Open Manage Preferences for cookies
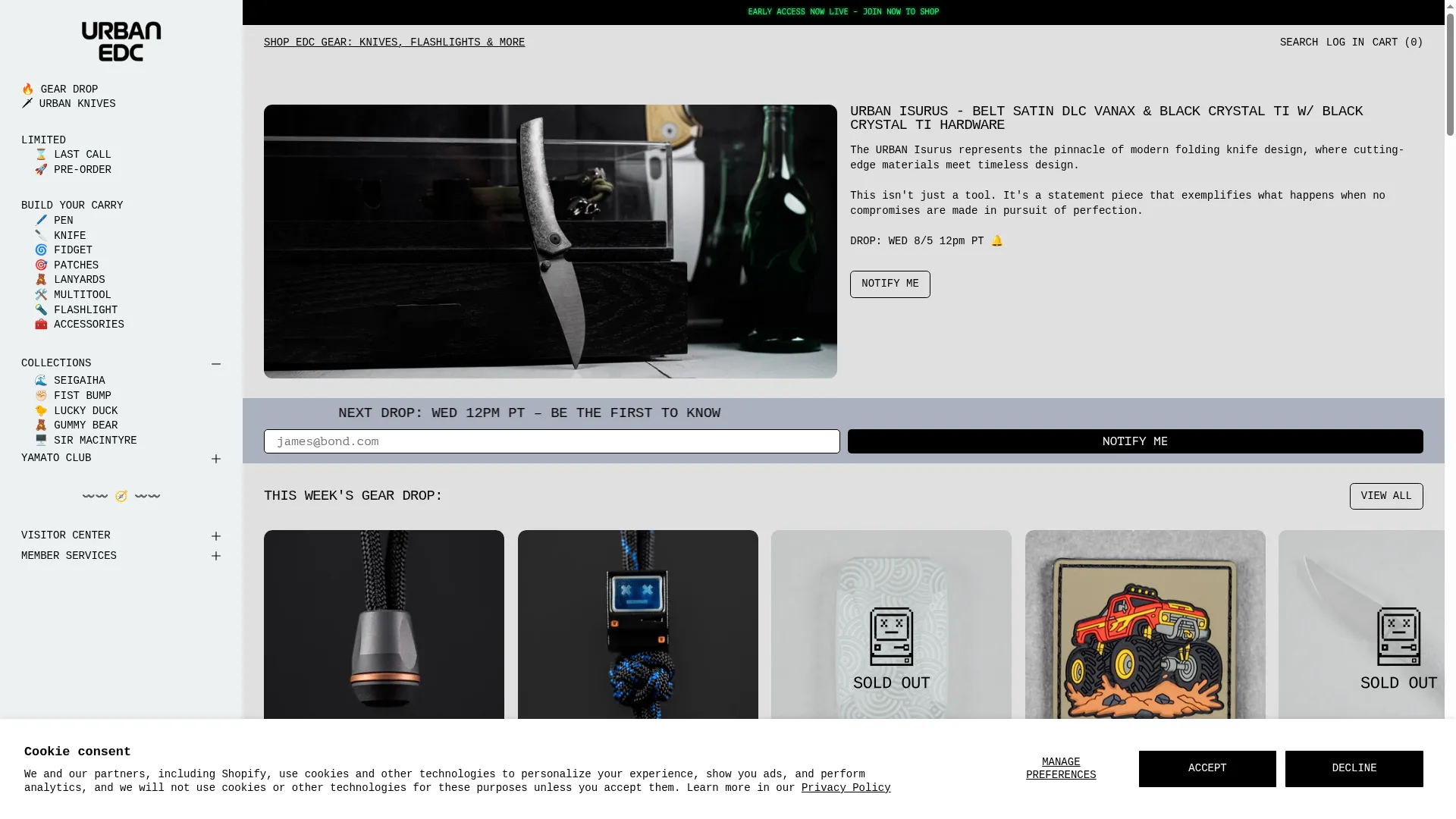Screen dimensions: 1456x819 [x=1060, y=768]
